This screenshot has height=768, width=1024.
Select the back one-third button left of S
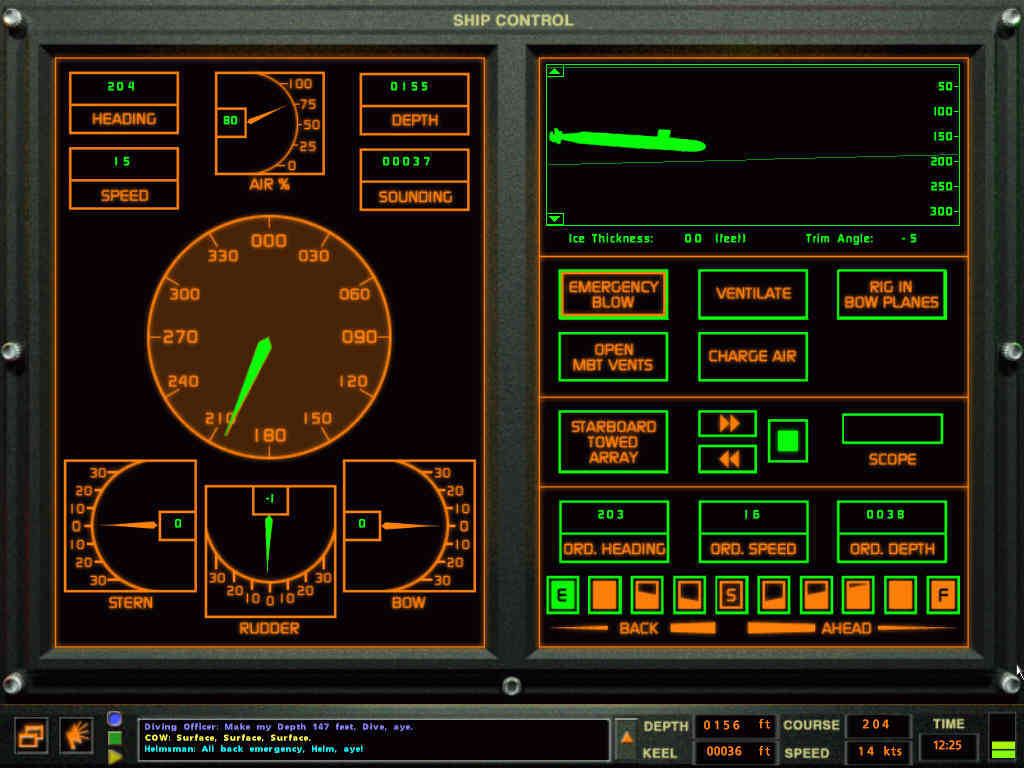click(x=689, y=595)
